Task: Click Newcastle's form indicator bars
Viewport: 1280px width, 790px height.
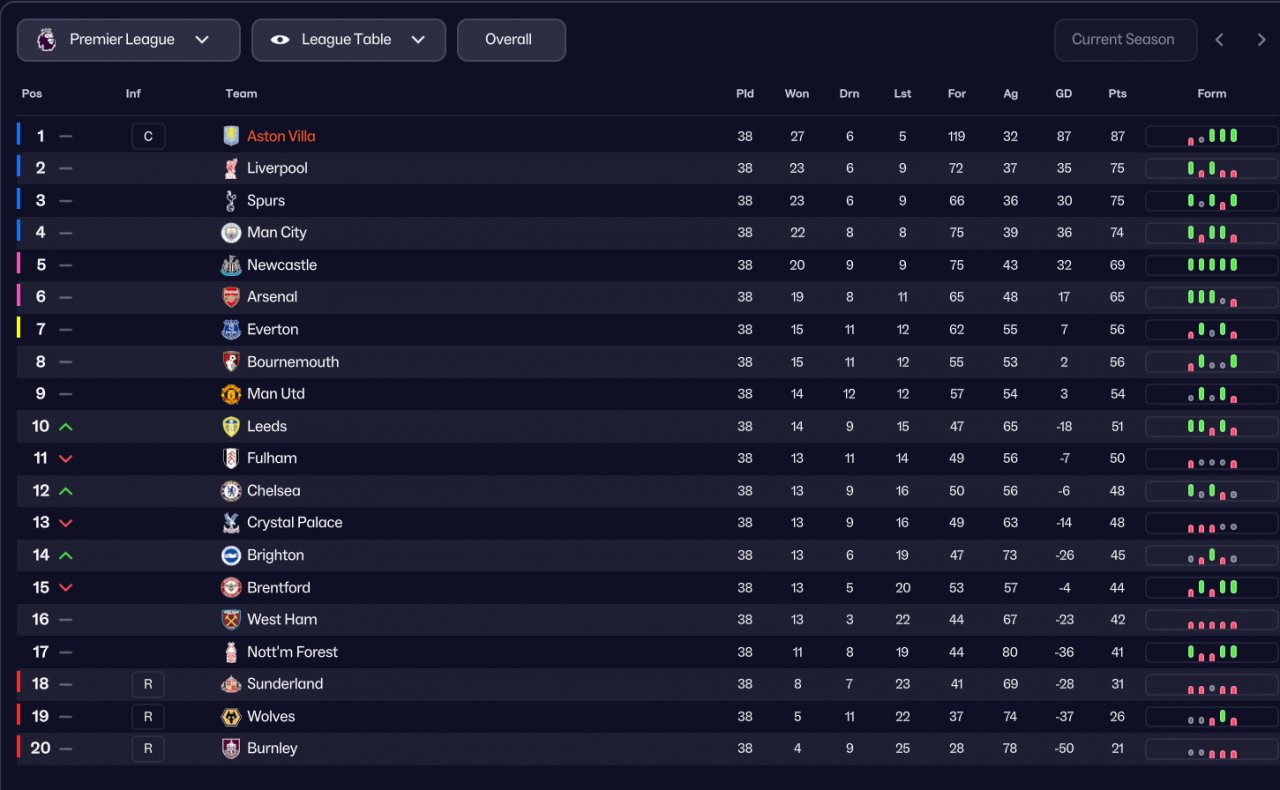Action: pyautogui.click(x=1211, y=265)
